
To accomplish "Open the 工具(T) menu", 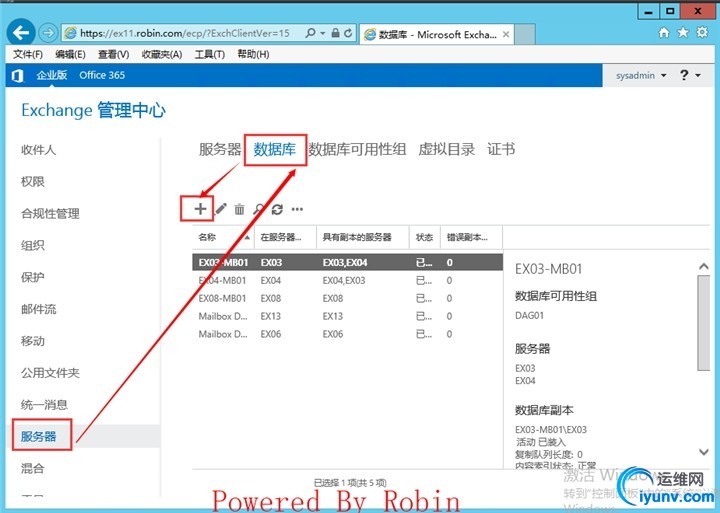I will [210, 55].
